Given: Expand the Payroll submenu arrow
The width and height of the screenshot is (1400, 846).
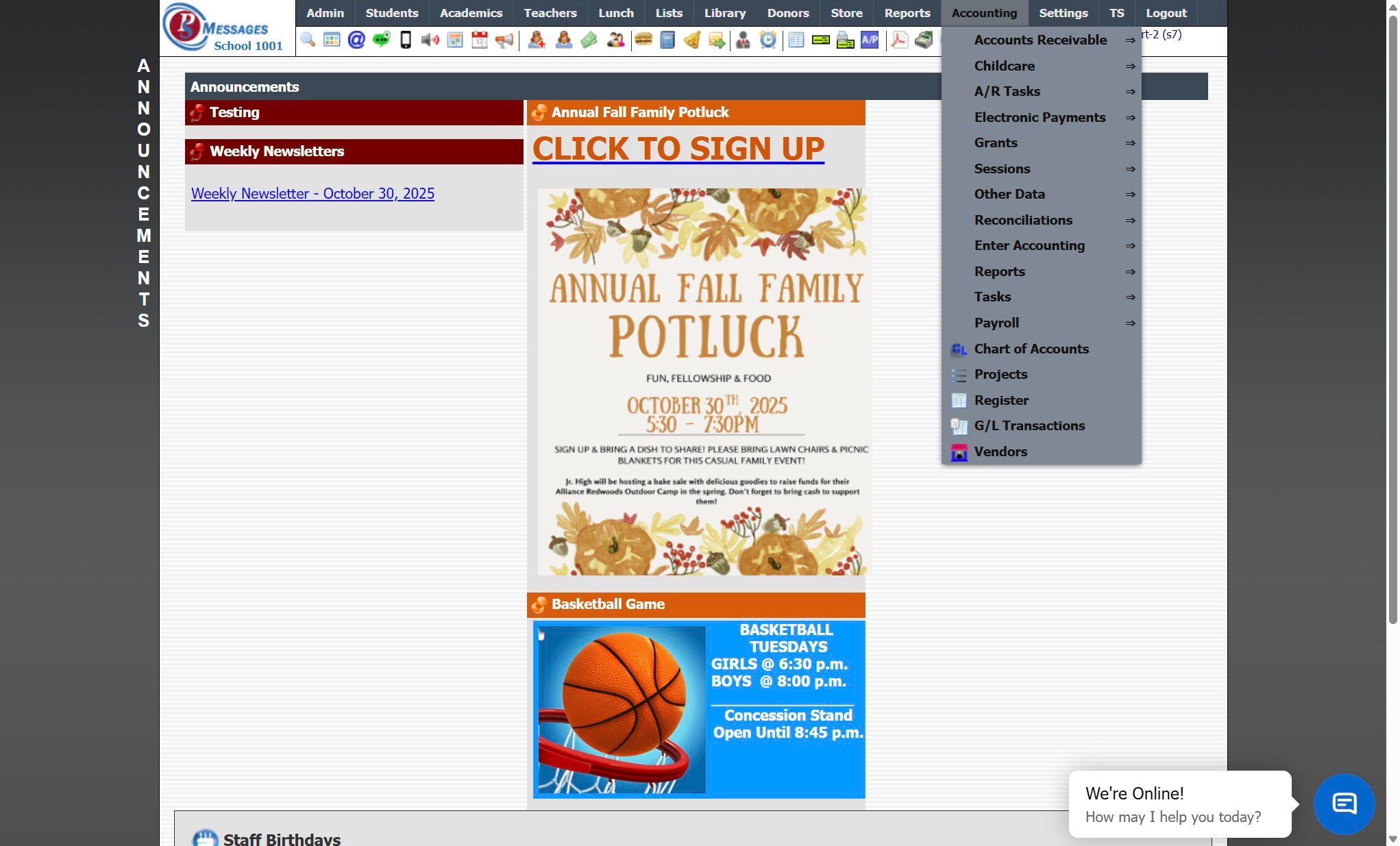Looking at the screenshot, I should [x=1130, y=323].
